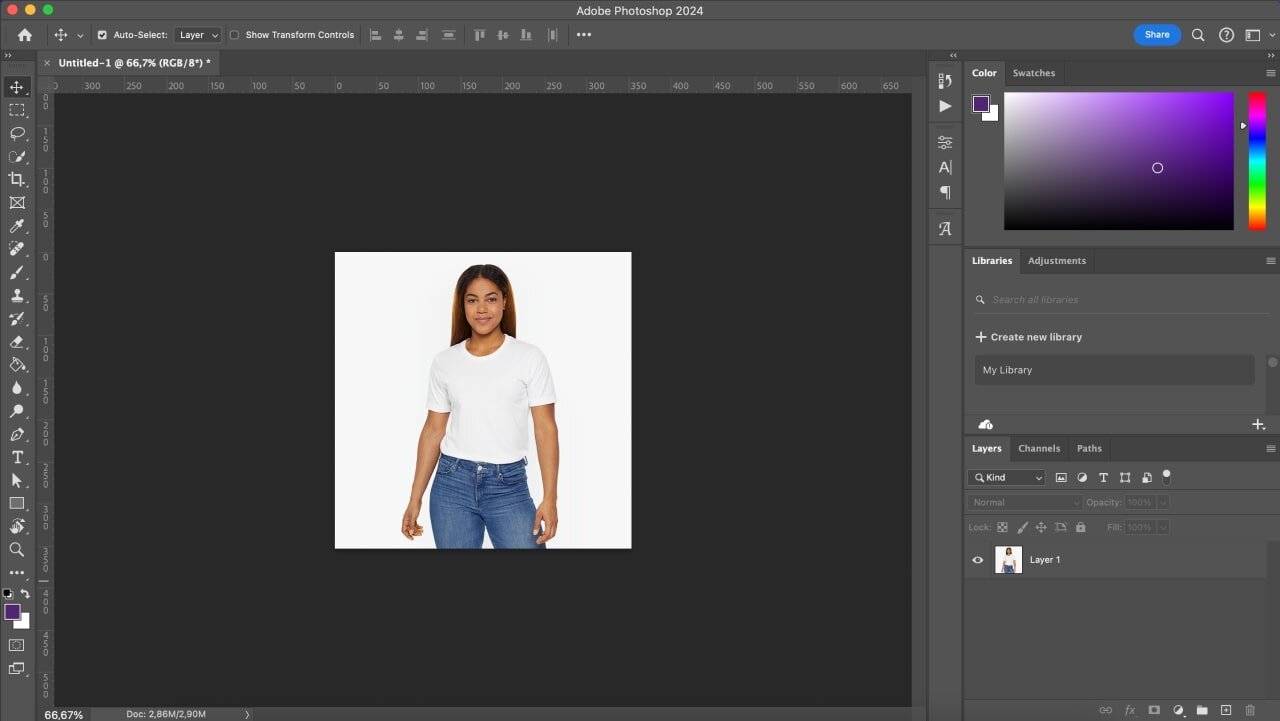
Task: Open the Auto-Select Layer dropdown
Action: (x=197, y=35)
